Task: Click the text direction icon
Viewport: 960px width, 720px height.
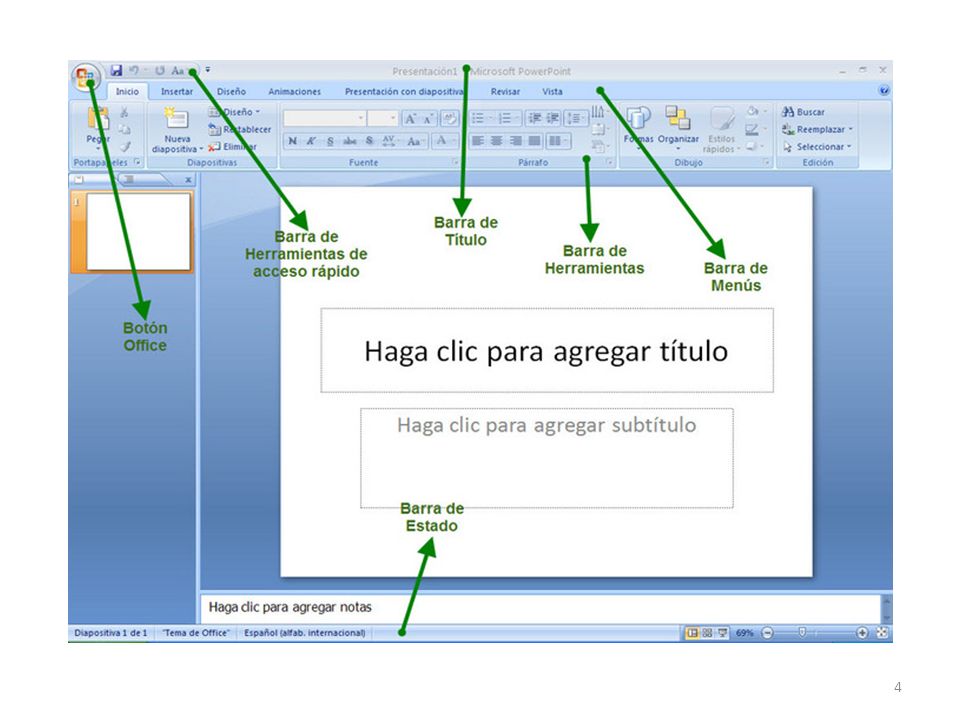Action: [x=599, y=112]
